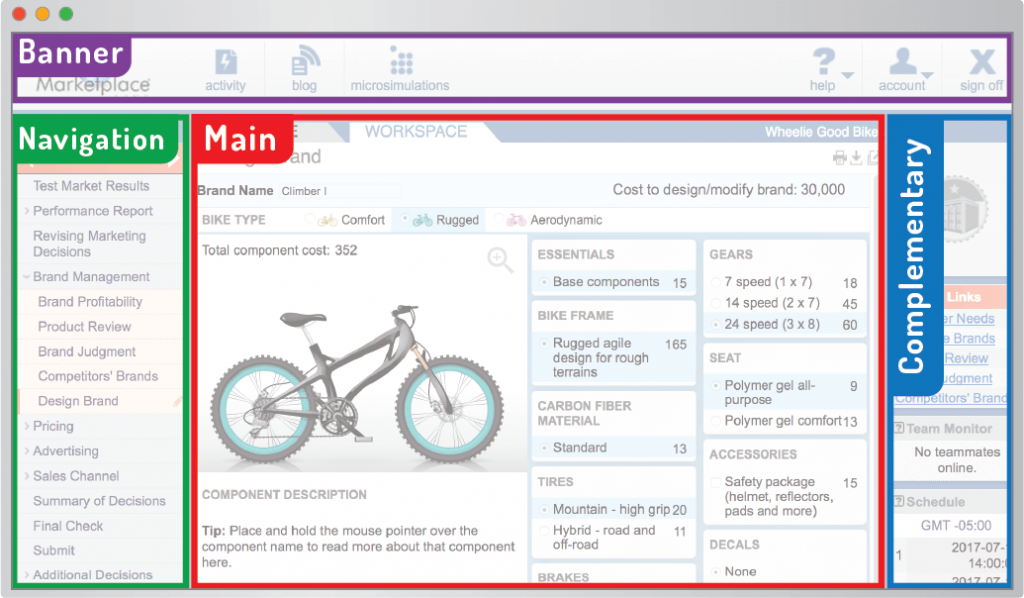Screen dimensions: 1024x598
Task: Select None under Decals
Action: [716, 572]
